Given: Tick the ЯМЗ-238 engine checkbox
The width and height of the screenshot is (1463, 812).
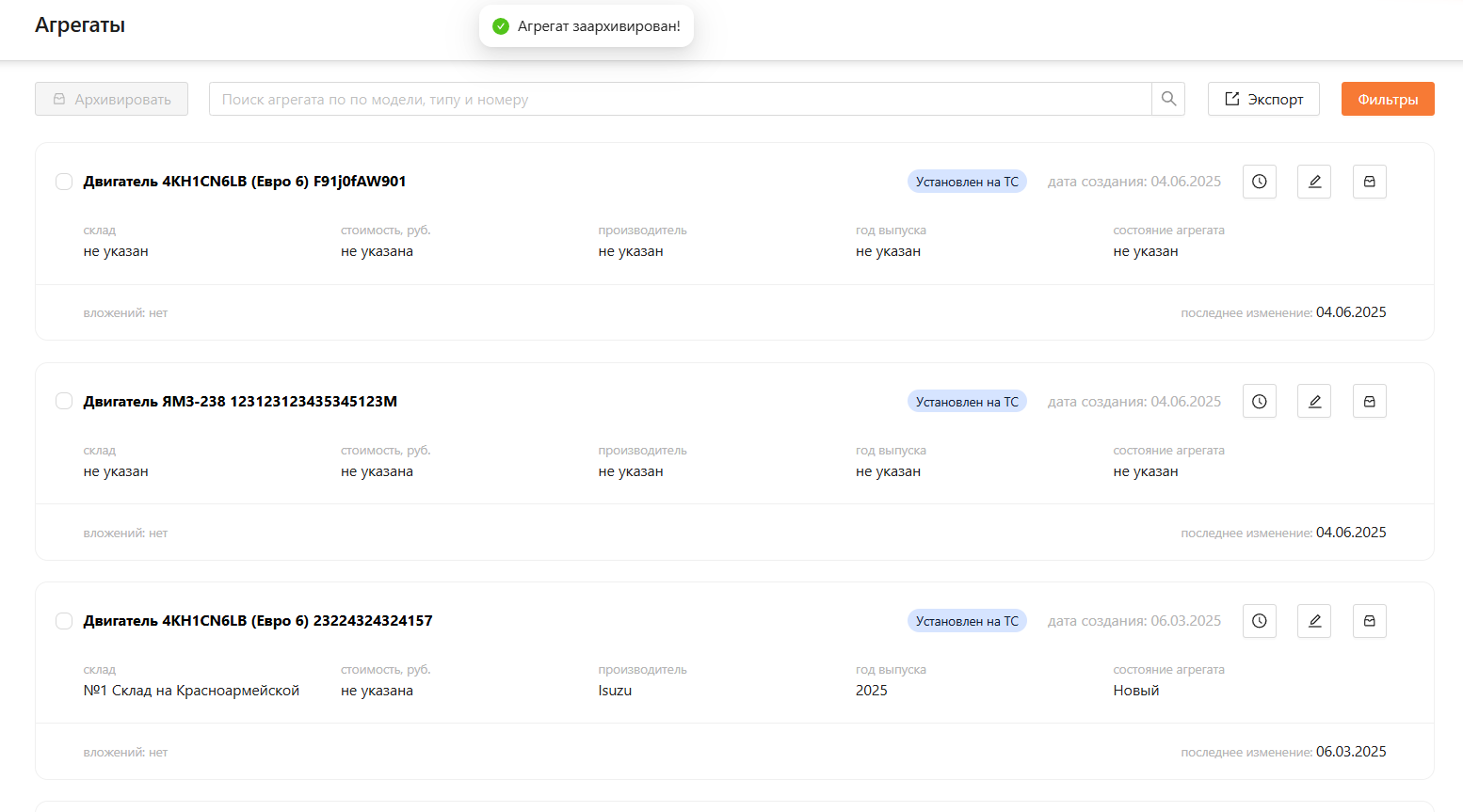Looking at the screenshot, I should pyautogui.click(x=64, y=402).
